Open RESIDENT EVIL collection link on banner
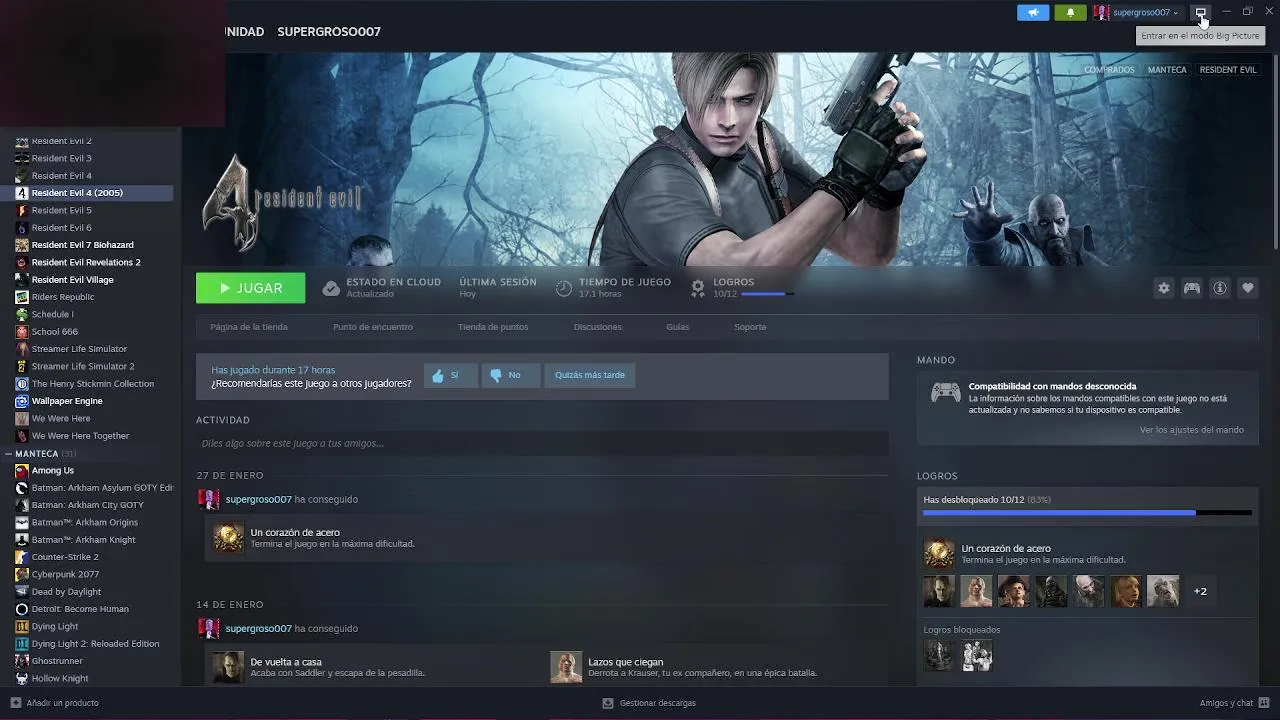 [1228, 70]
